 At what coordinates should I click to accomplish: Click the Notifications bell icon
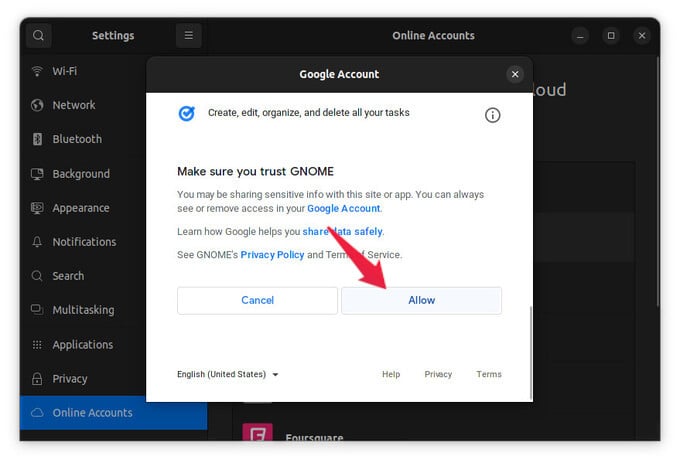pos(37,242)
